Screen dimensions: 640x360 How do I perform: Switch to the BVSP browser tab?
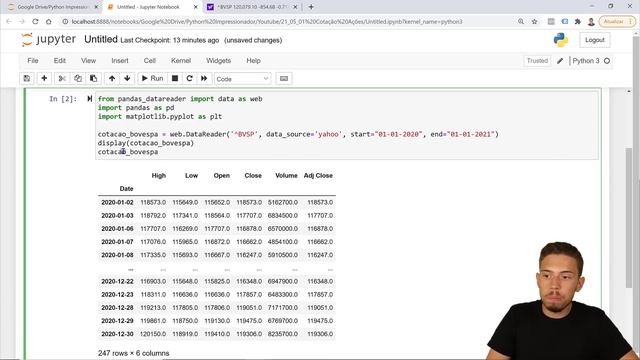click(x=253, y=7)
